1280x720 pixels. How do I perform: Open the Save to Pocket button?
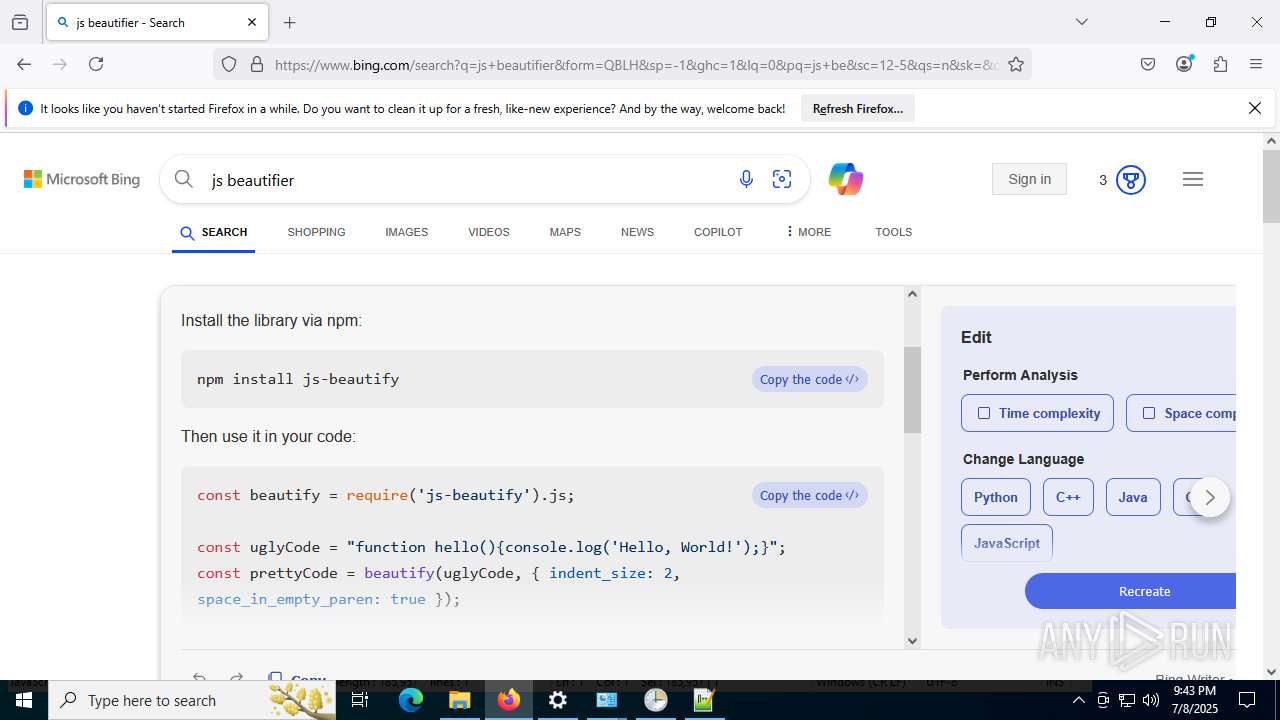point(1148,64)
